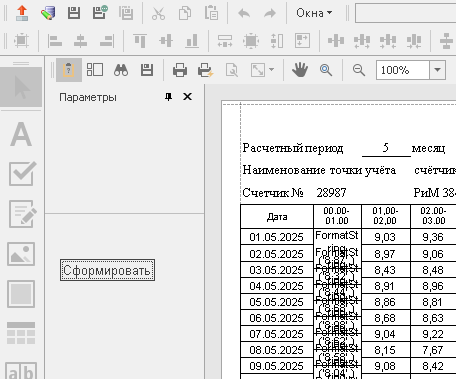This screenshot has height=379, width=456.
Task: Close the Параметры panel
Action: (188, 97)
